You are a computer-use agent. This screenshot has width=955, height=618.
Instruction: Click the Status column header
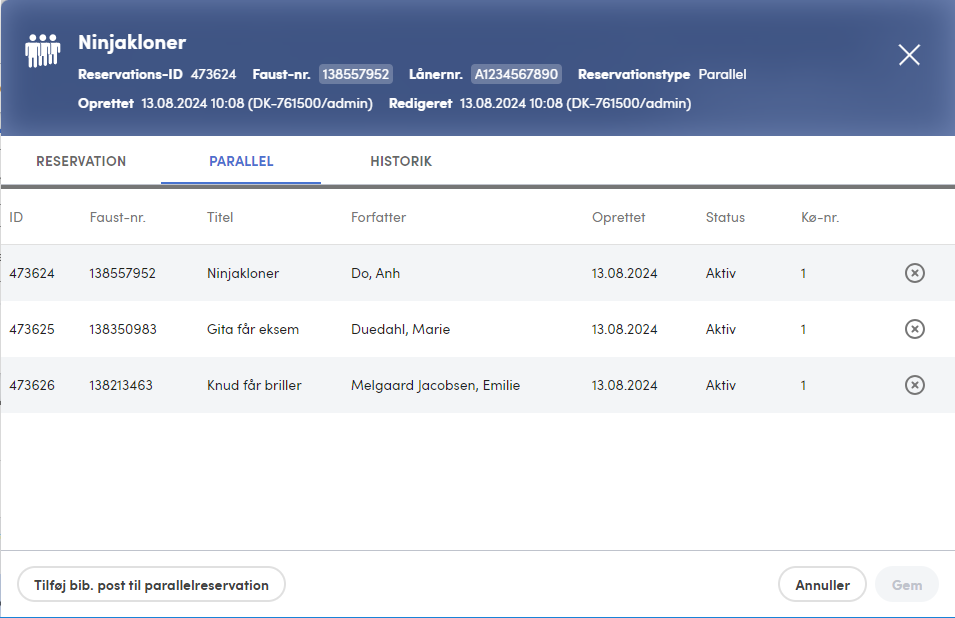725,217
